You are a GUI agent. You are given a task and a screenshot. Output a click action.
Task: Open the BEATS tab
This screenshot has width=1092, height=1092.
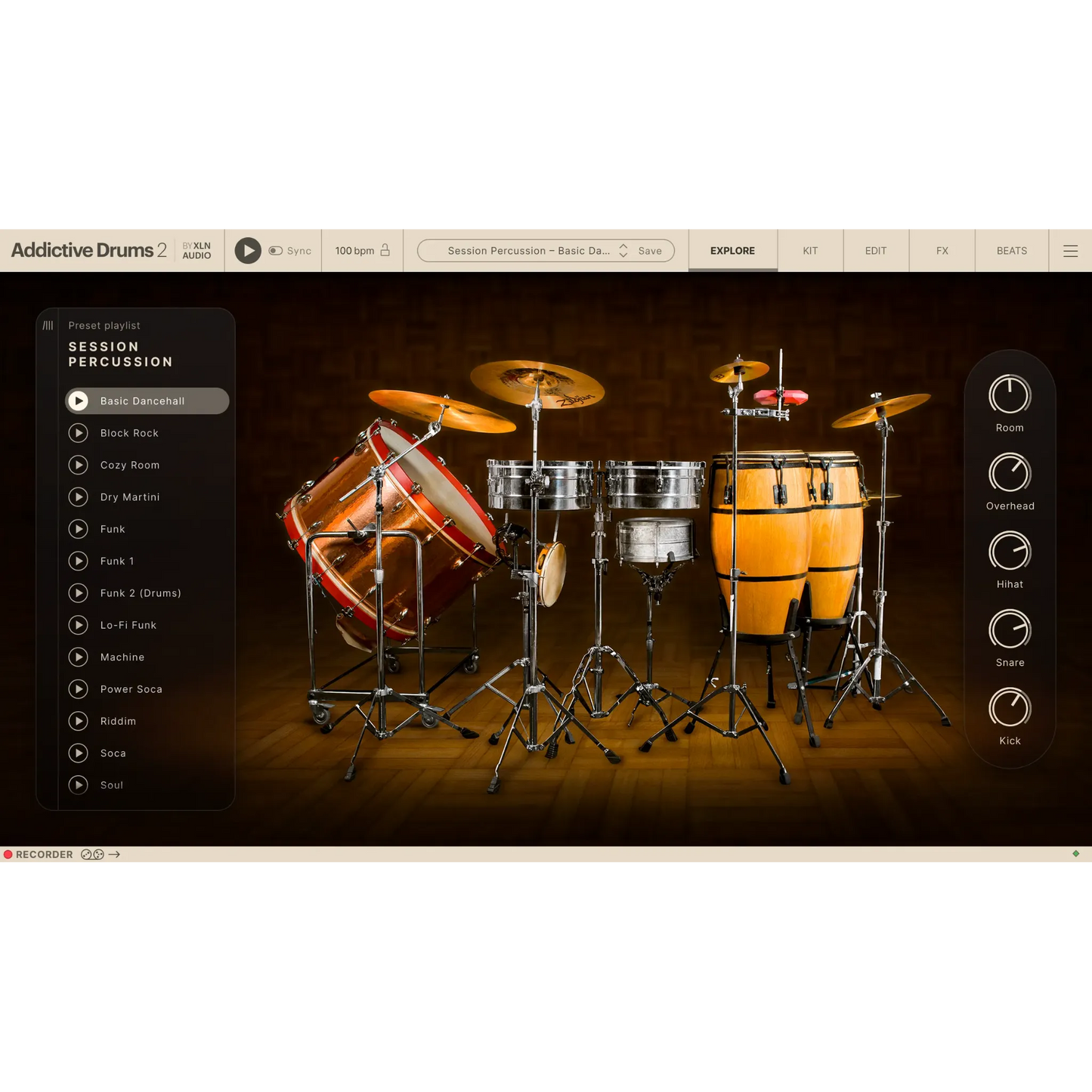(1012, 251)
